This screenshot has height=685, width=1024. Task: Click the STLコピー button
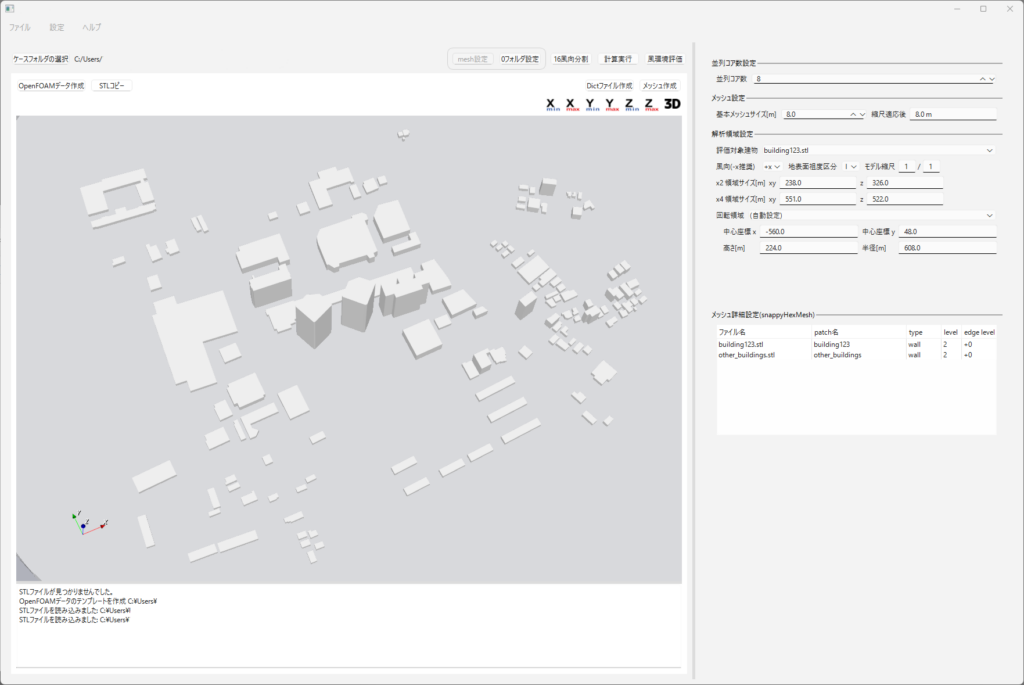[112, 86]
